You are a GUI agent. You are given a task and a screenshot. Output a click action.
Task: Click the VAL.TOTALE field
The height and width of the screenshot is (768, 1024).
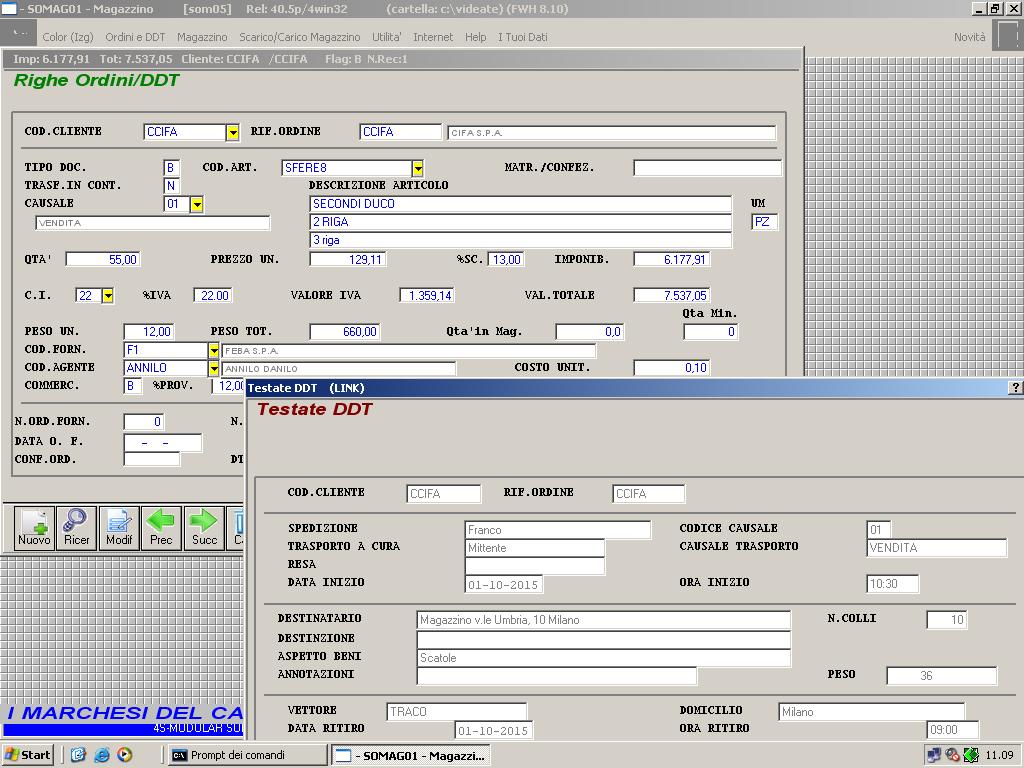[671, 295]
